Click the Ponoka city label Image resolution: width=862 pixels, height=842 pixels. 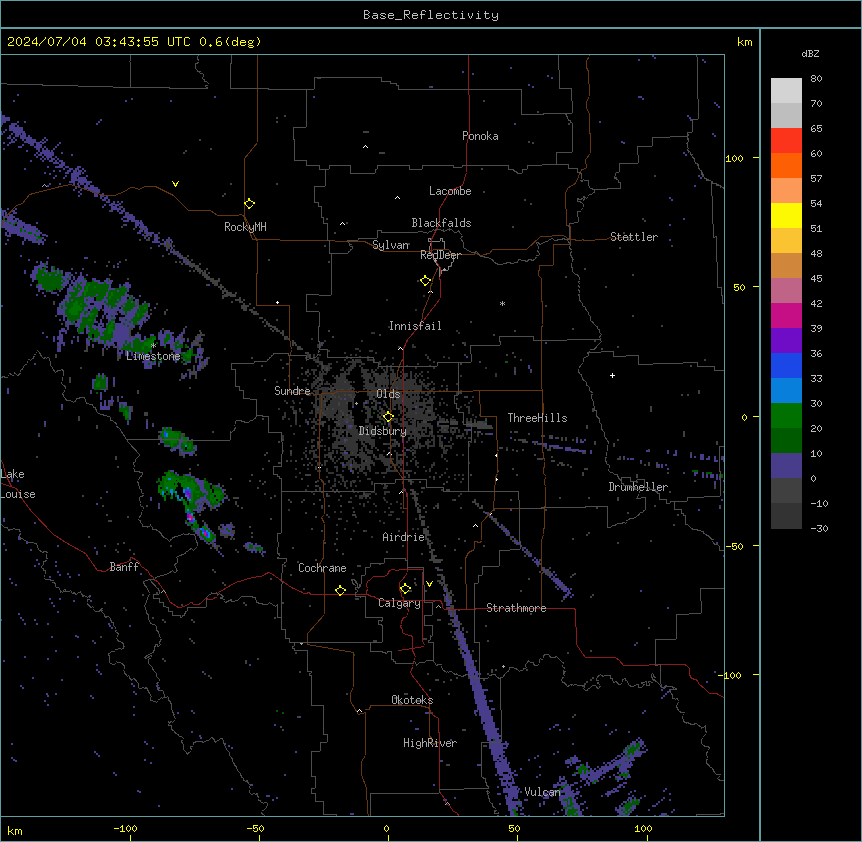[480, 136]
